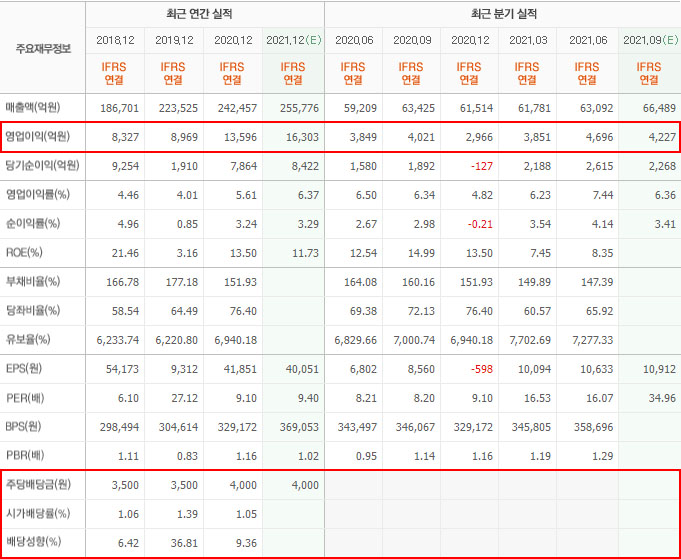Select the operating profit estimate 4,227
This screenshot has width=681, height=559.
point(662,137)
